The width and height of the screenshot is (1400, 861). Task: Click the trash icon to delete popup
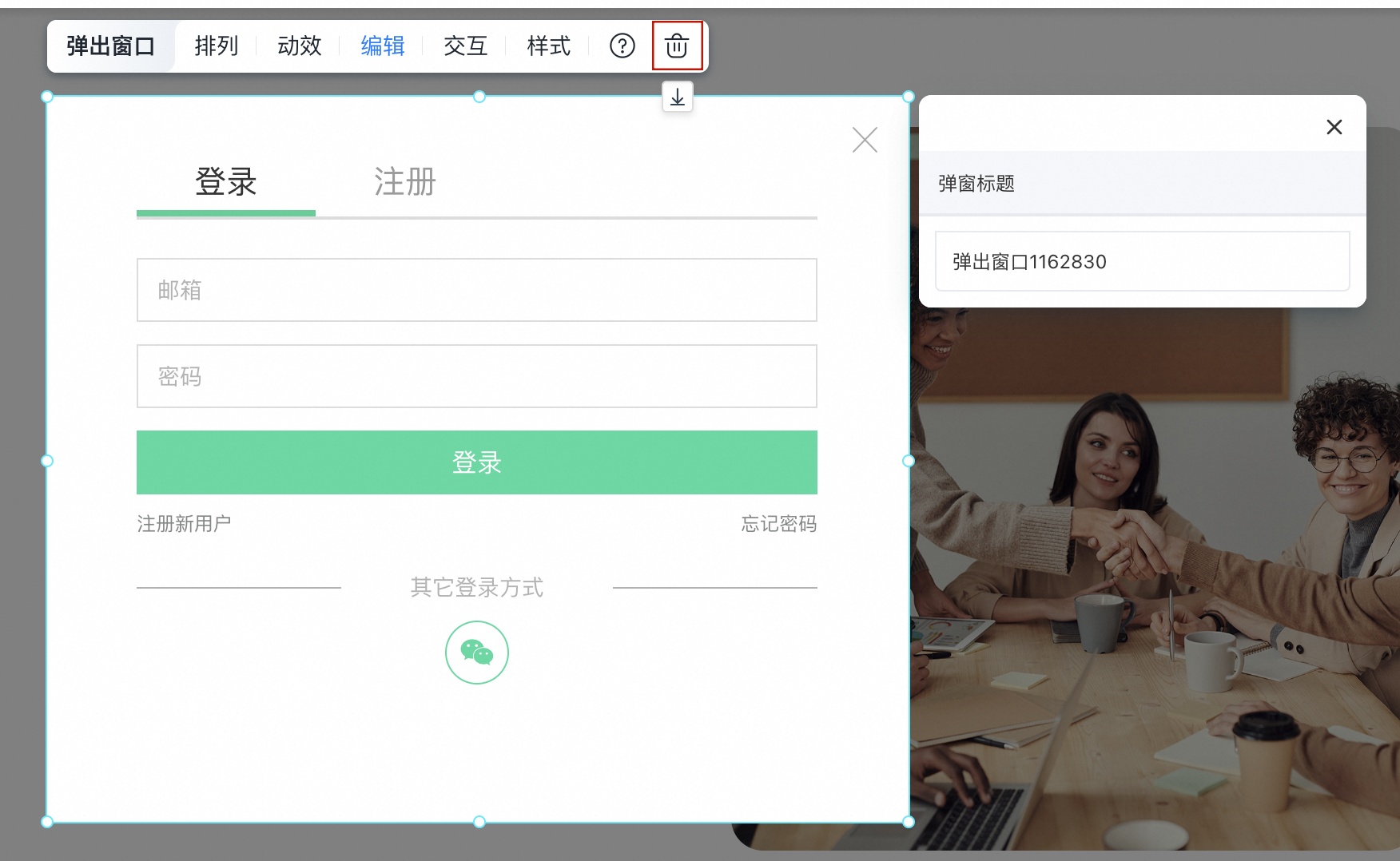coord(677,46)
